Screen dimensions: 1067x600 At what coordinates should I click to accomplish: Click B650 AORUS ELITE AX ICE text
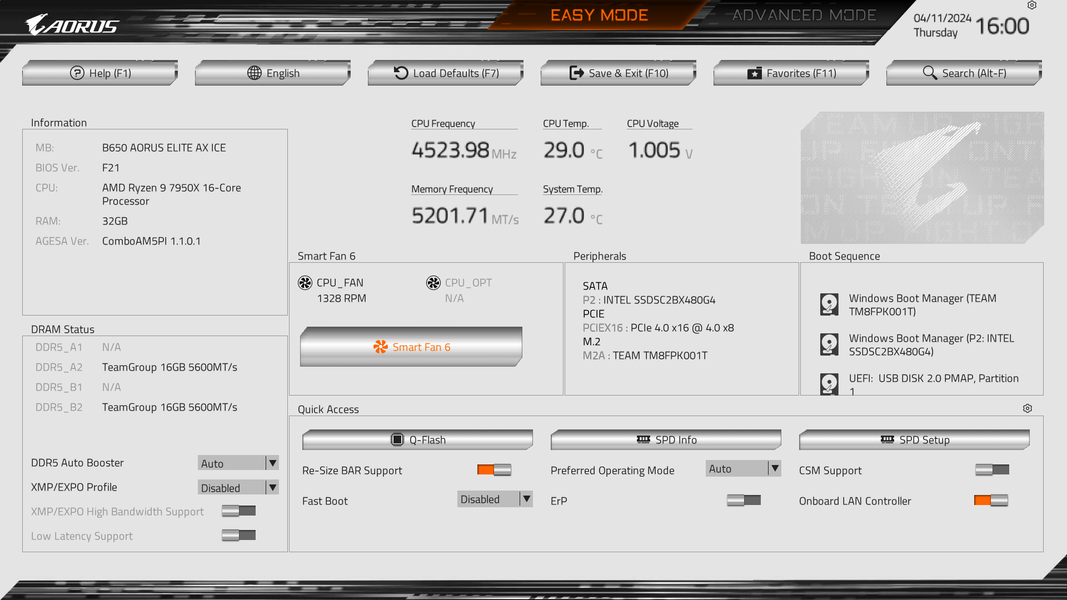164,148
